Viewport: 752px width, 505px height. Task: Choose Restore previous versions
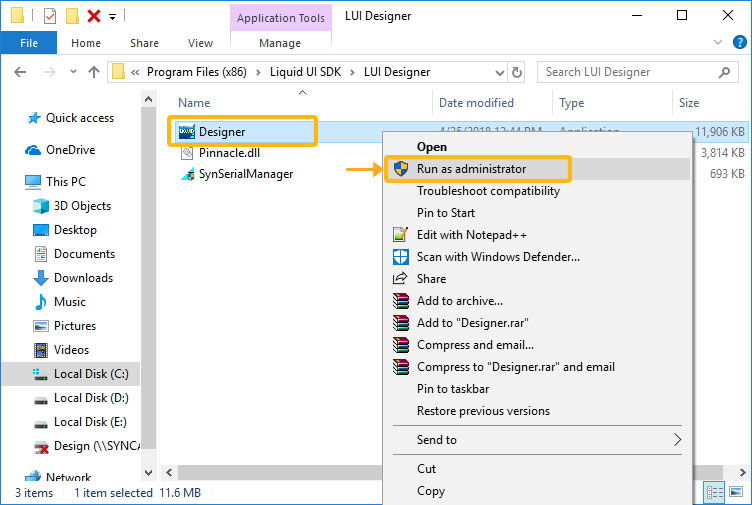tap(483, 411)
